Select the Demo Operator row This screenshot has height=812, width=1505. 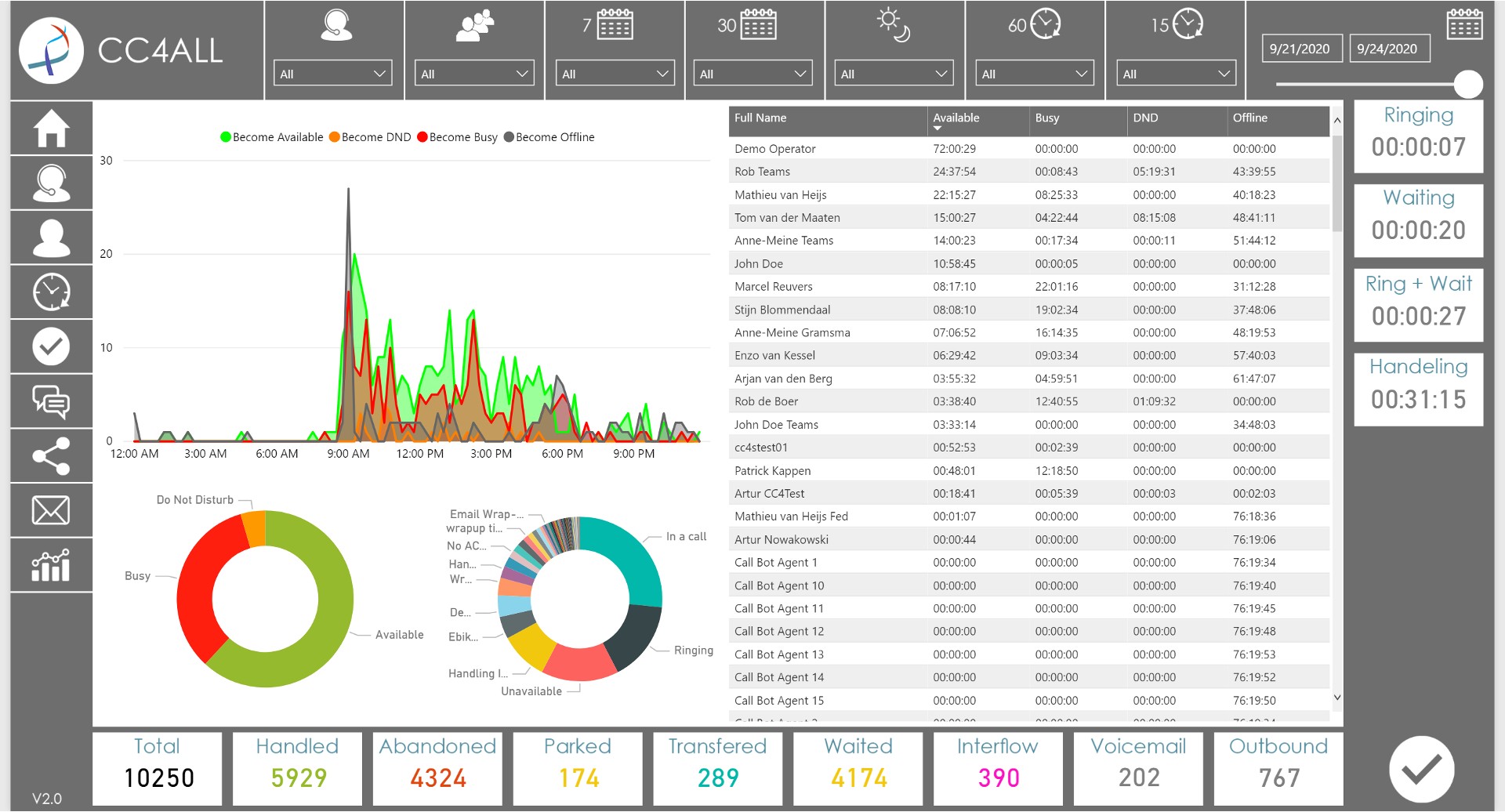point(1029,149)
